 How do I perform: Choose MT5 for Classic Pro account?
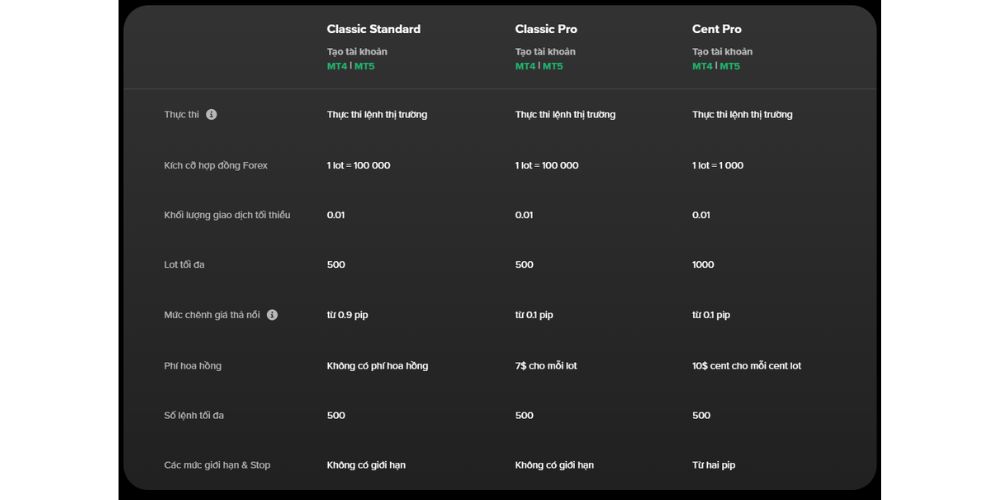[x=552, y=67]
